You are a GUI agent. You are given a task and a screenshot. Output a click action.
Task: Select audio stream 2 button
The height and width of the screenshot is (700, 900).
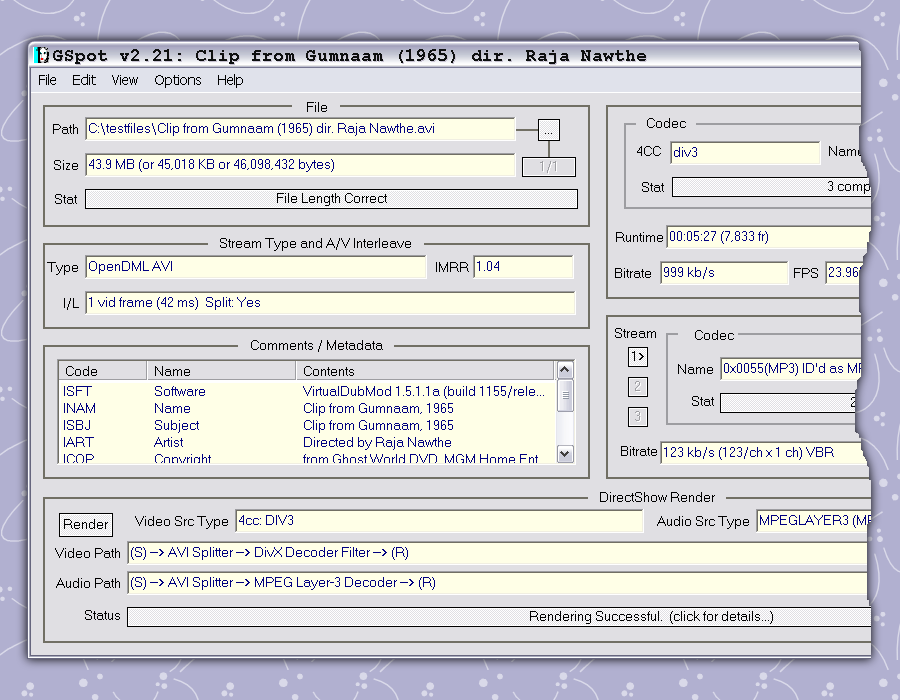(638, 387)
